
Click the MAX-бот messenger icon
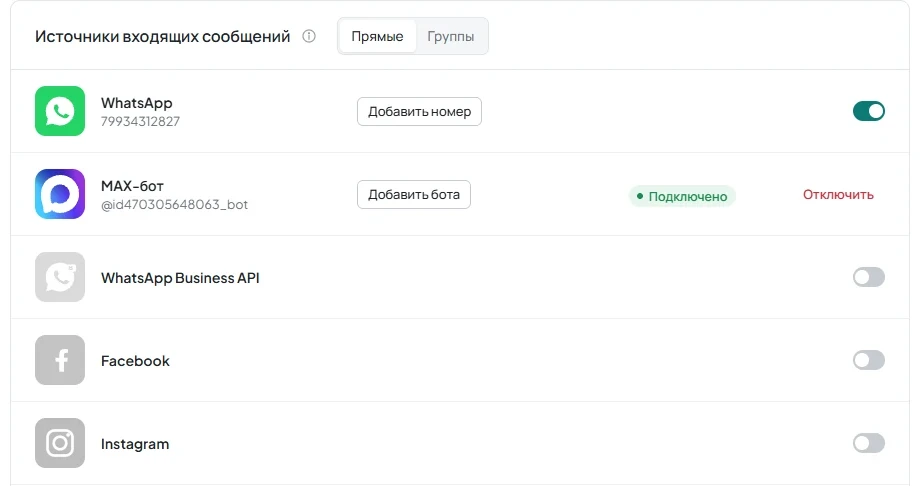coord(60,194)
